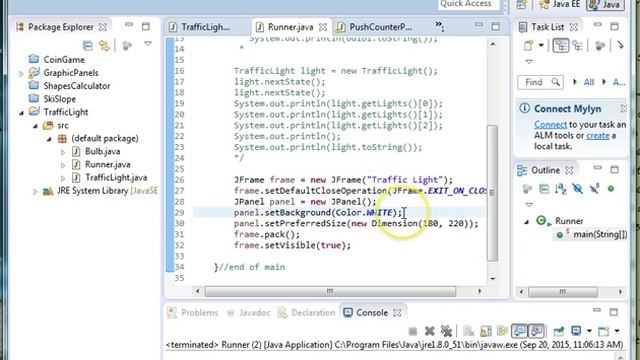
Task: Expand TrafficLight.java tree node
Action: (63, 178)
